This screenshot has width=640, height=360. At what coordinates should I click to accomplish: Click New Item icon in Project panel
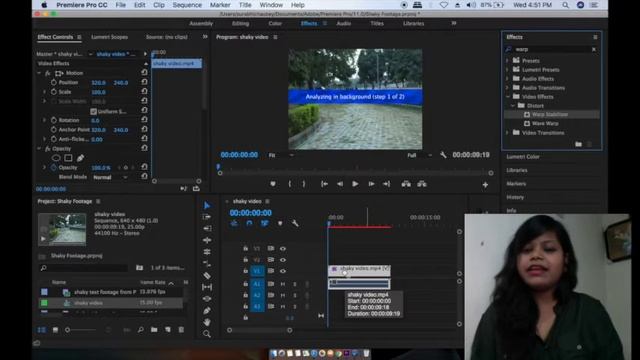coord(167,330)
